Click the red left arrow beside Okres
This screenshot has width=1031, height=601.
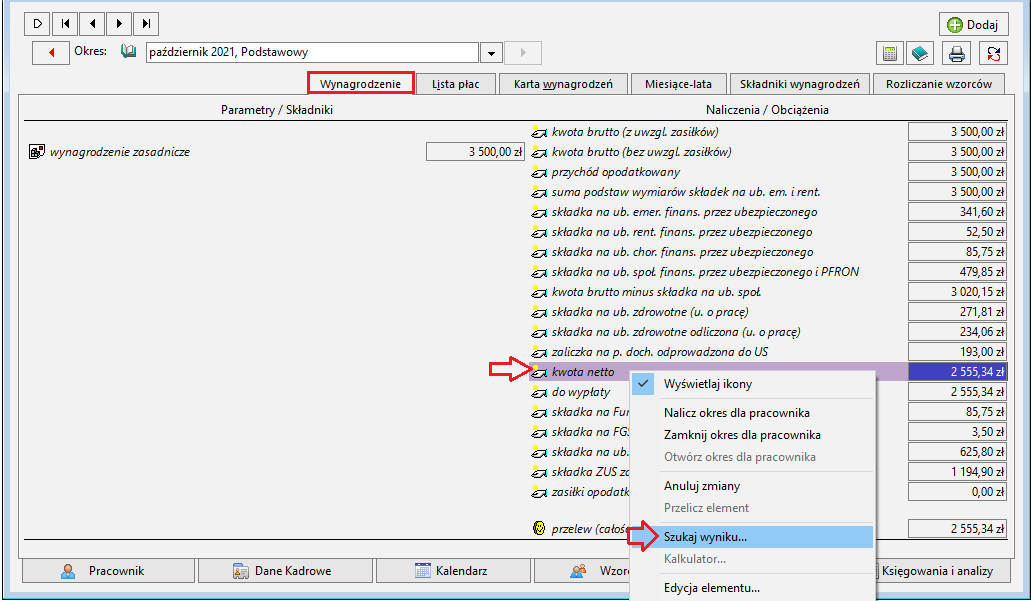click(51, 53)
